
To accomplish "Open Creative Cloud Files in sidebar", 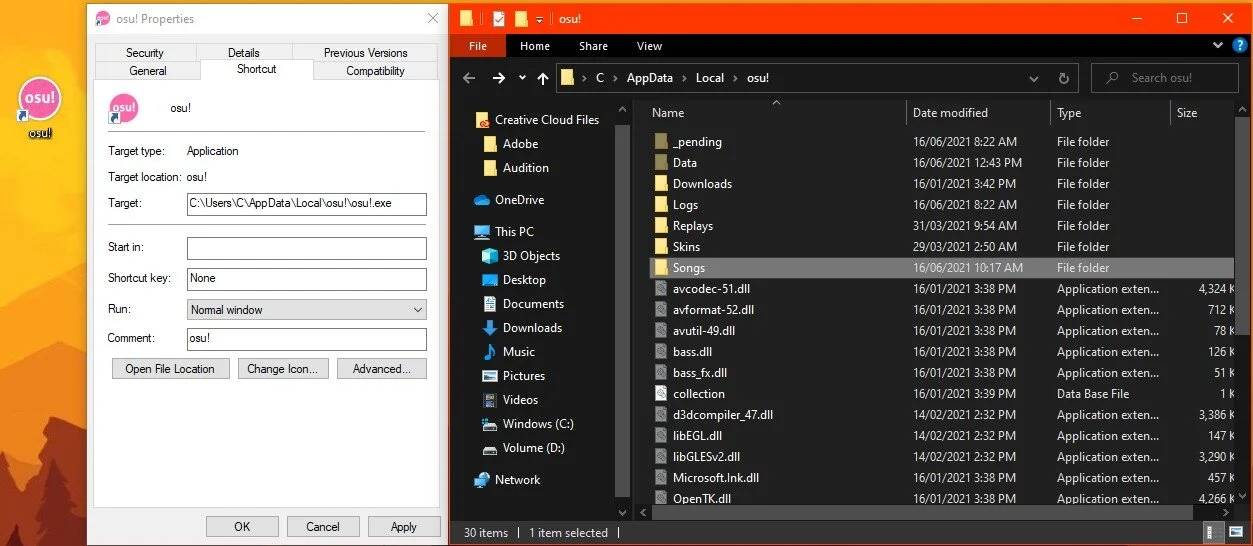I will click(x=537, y=119).
